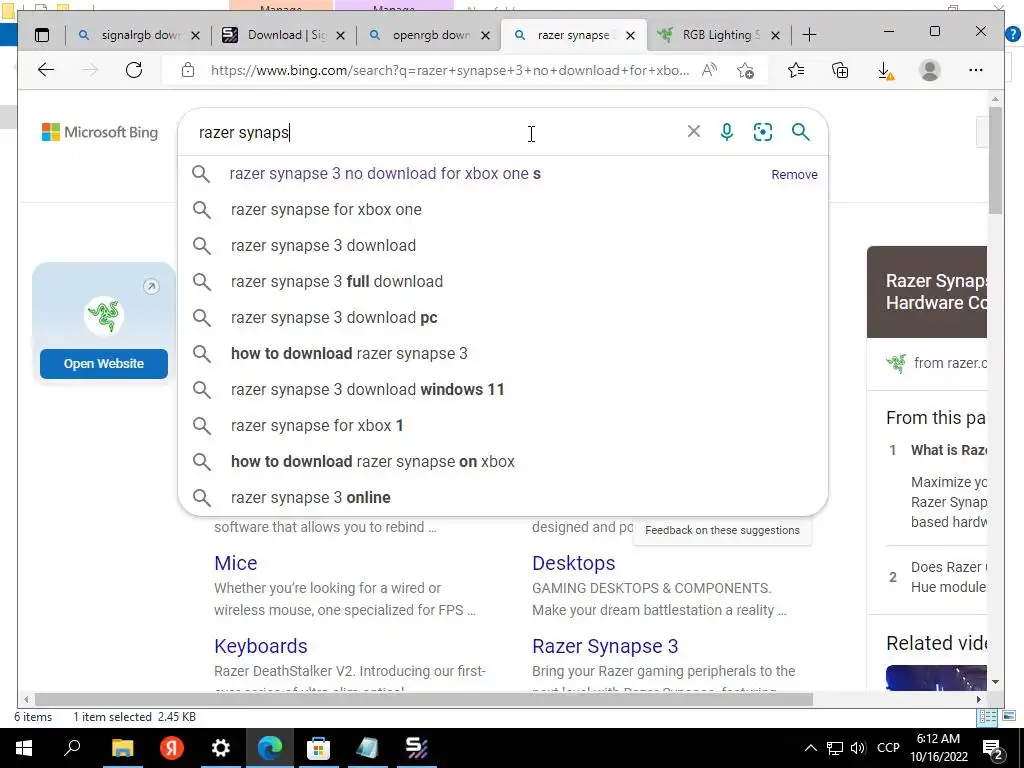This screenshot has height=768, width=1024.
Task: Open Edge Settings and more menu
Action: [976, 70]
